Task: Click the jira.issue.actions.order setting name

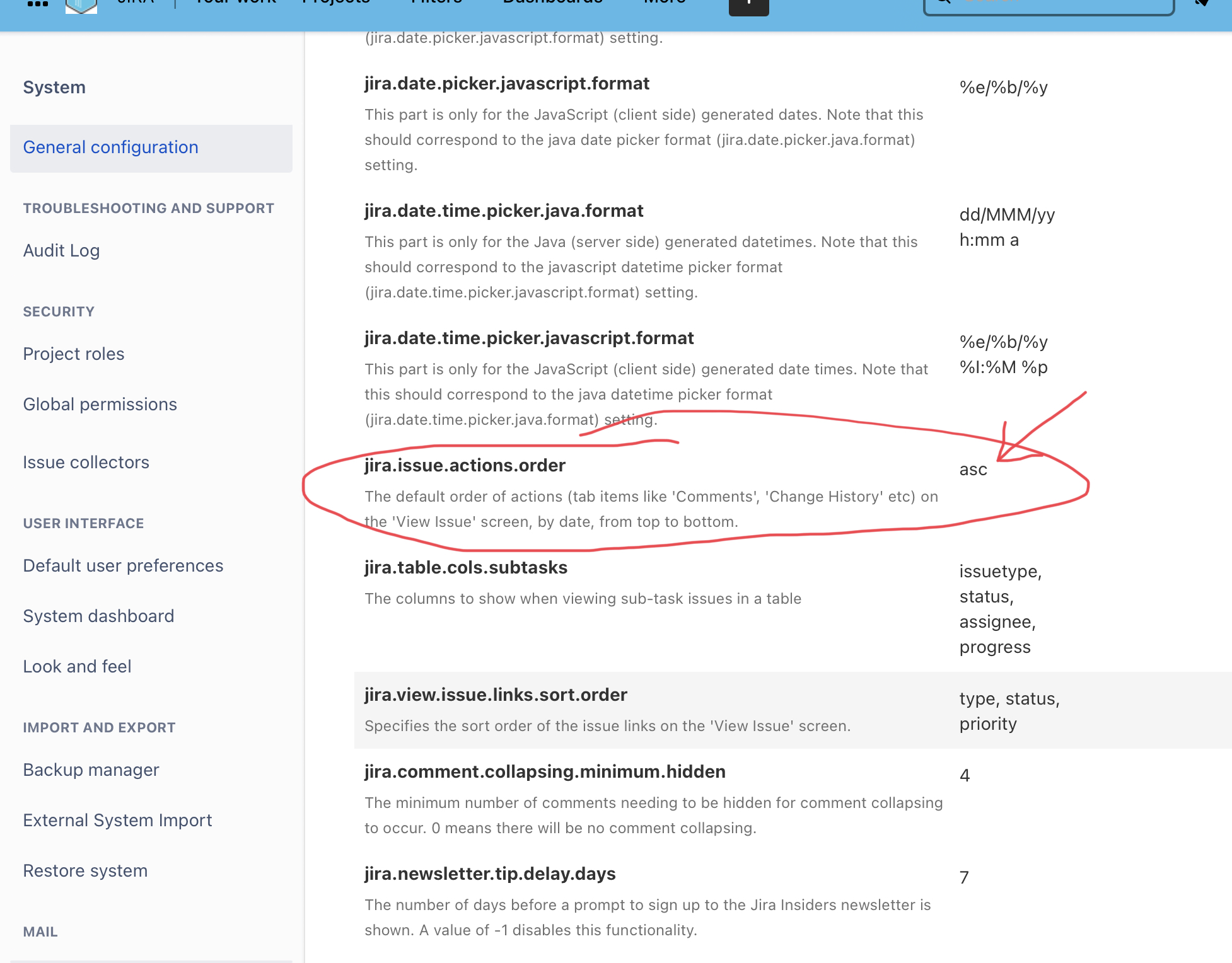Action: click(465, 465)
